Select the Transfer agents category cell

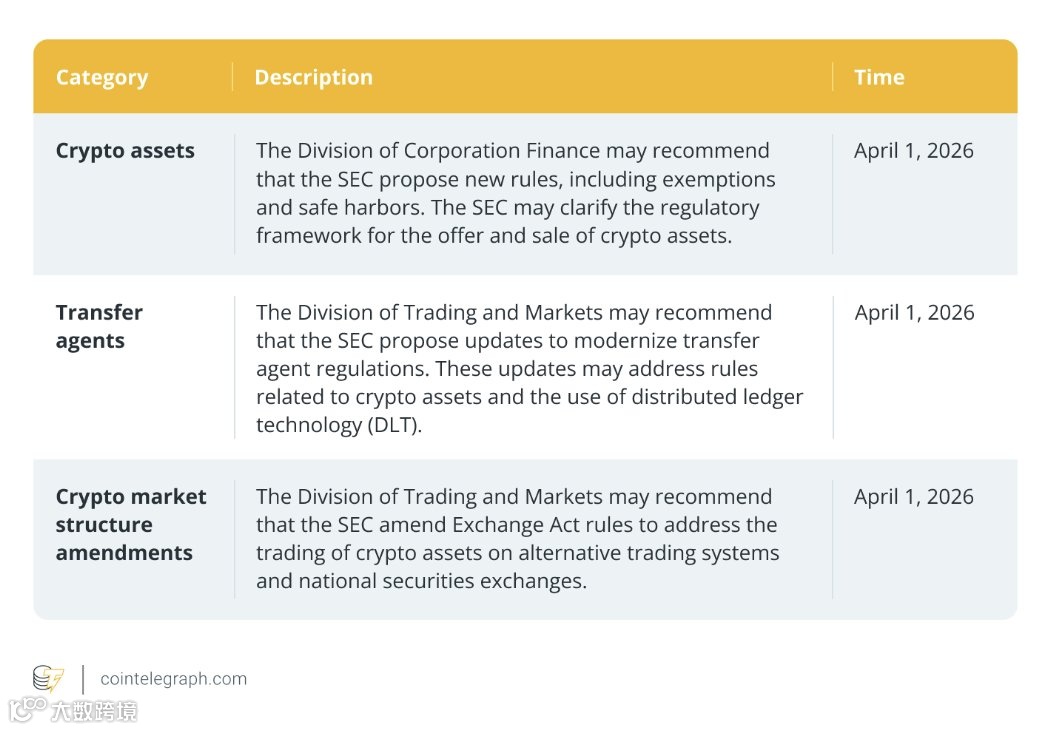[x=99, y=326]
